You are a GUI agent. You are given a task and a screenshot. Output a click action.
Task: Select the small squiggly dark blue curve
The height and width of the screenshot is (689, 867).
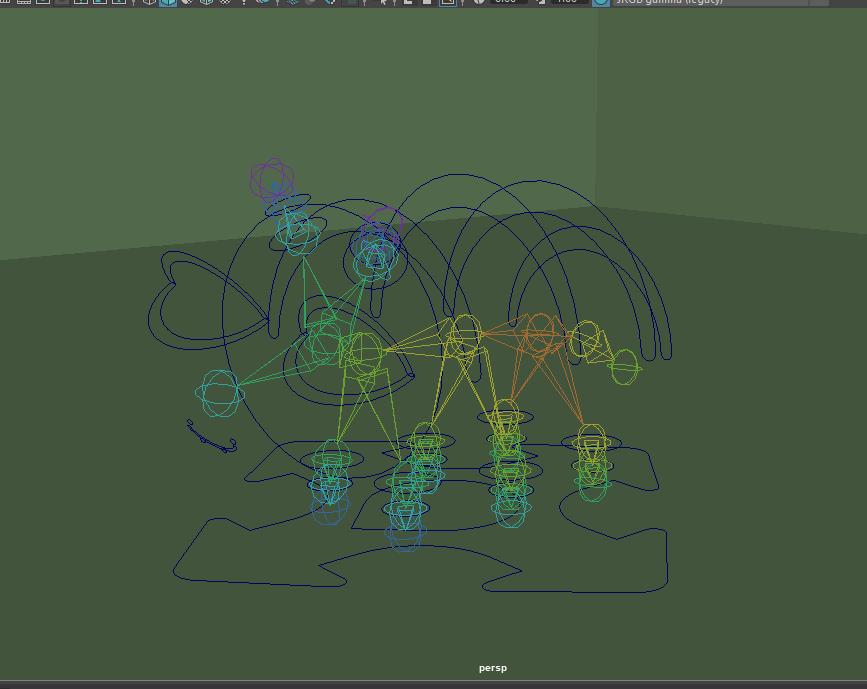211,437
